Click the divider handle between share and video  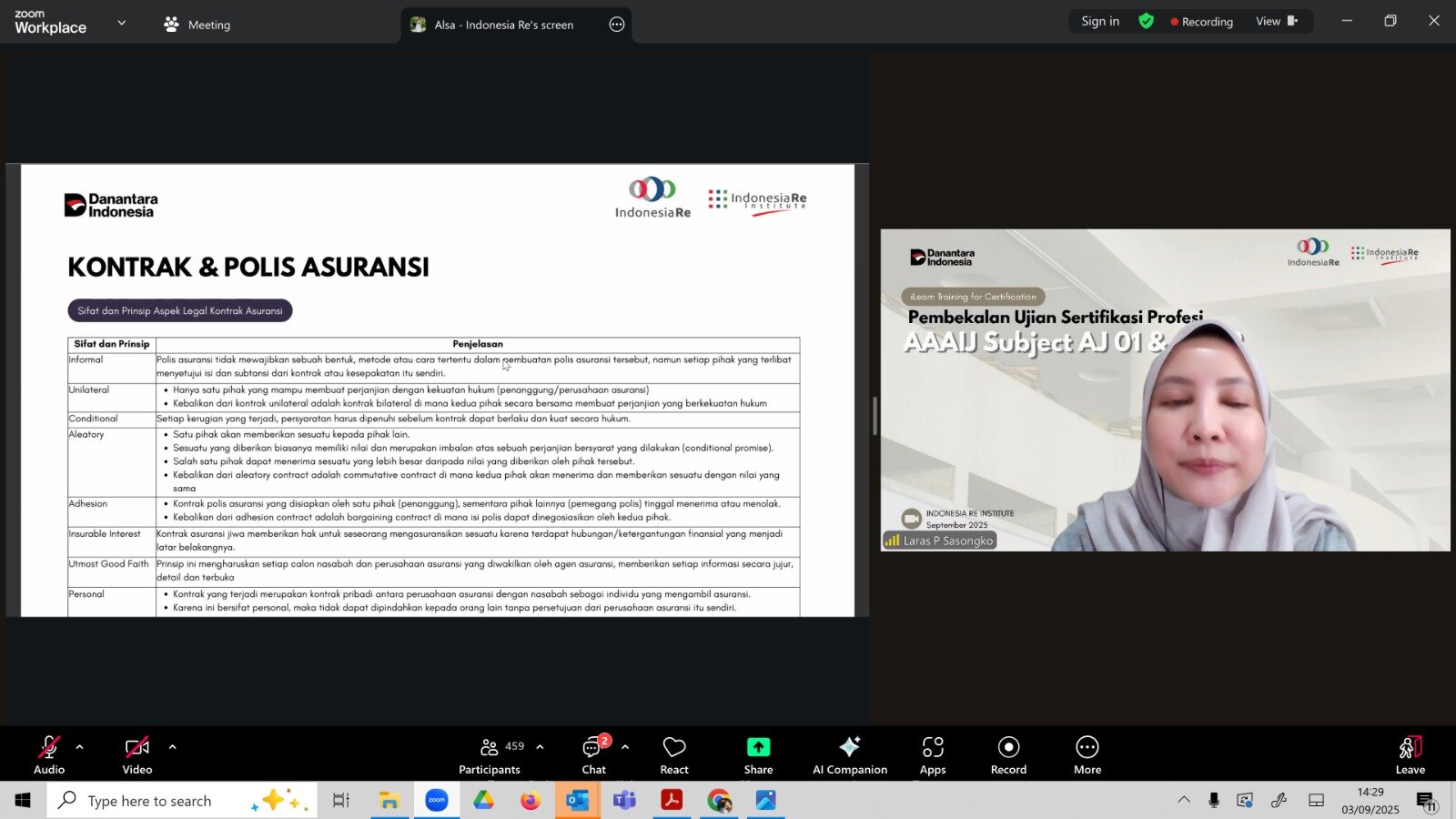(875, 417)
